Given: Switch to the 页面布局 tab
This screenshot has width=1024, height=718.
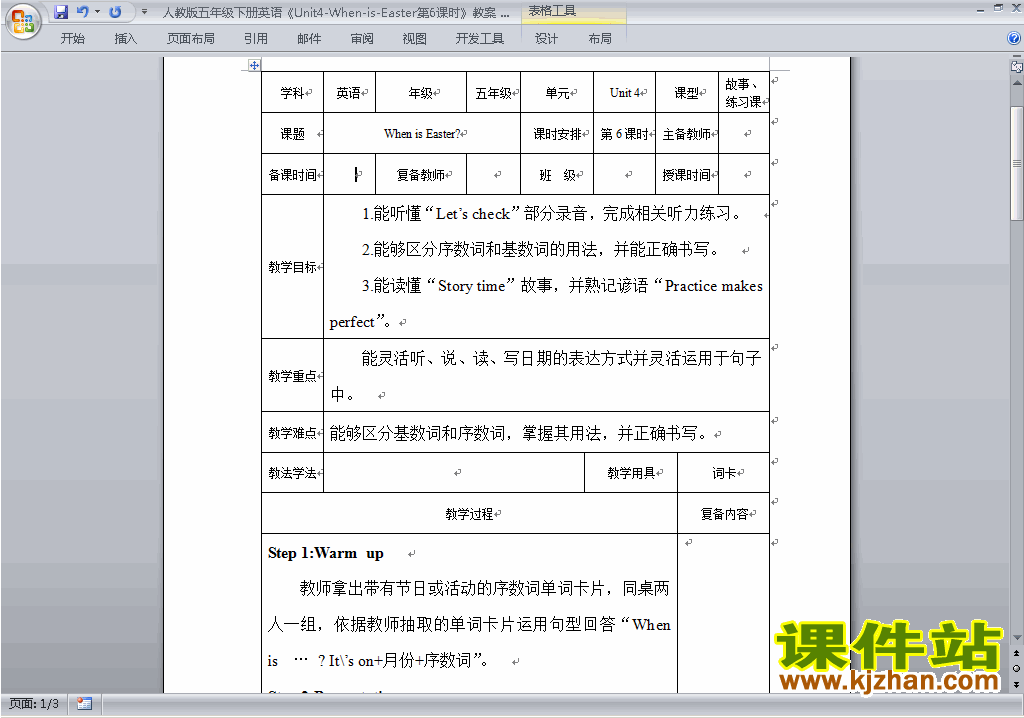Looking at the screenshot, I should [x=191, y=39].
